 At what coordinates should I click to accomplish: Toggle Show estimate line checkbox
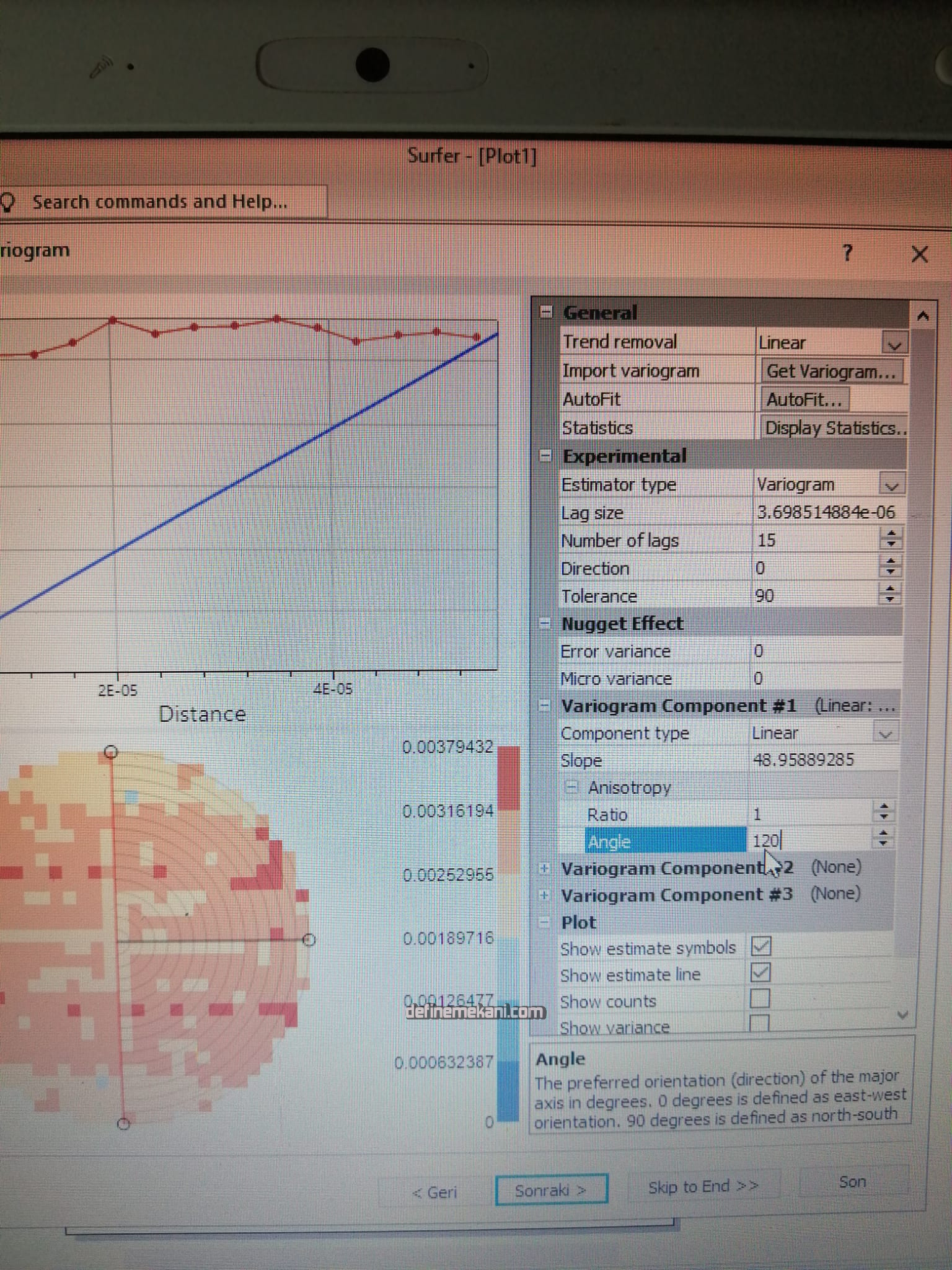(760, 972)
